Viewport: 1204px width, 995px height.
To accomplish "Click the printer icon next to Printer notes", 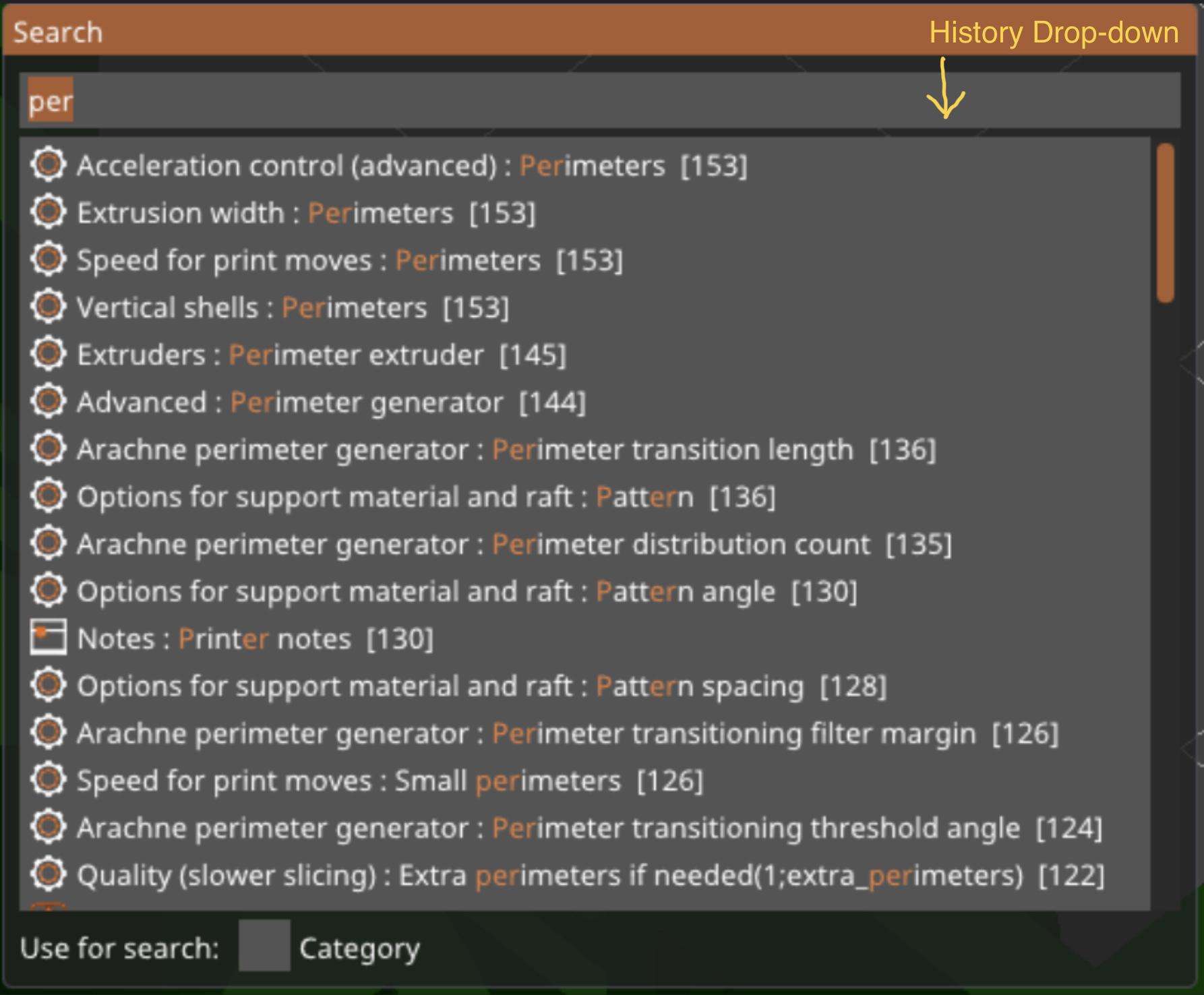I will 48,637.
